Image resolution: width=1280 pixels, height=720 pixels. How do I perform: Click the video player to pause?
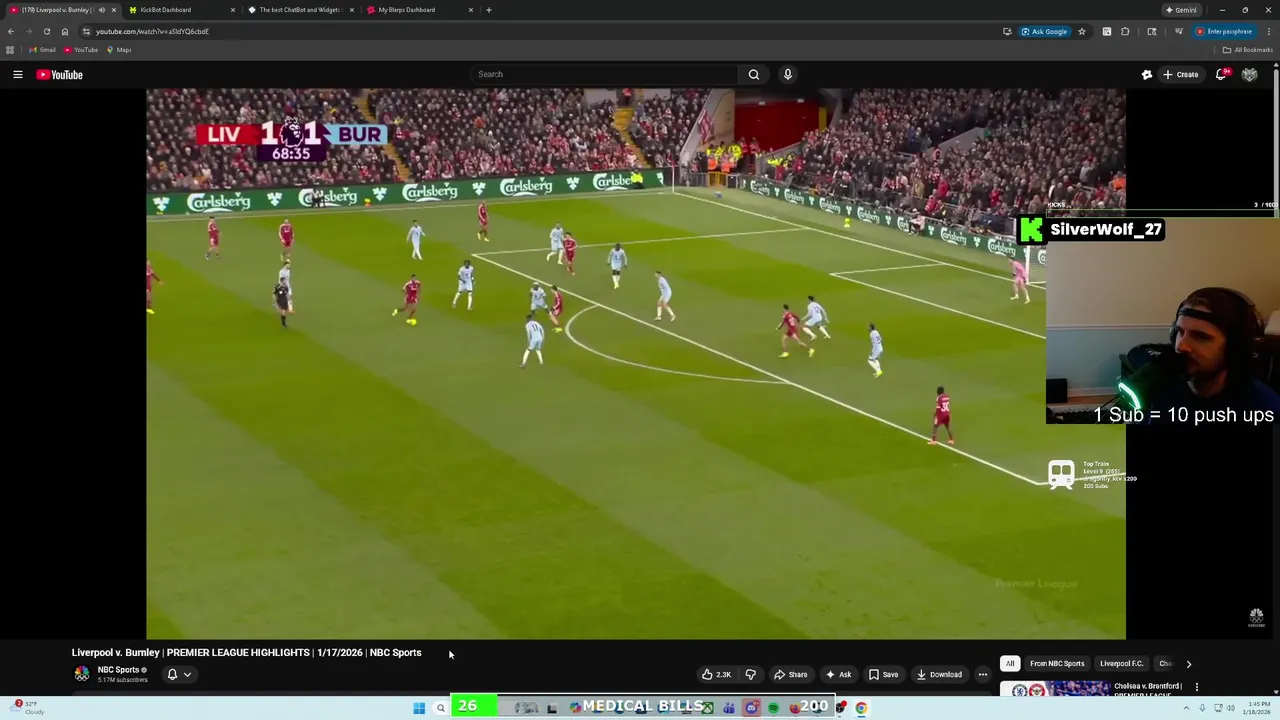(636, 363)
